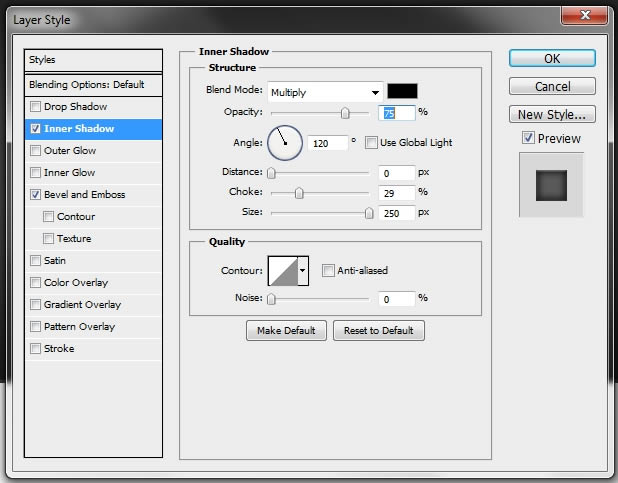618x483 pixels.
Task: Click the Choke slider handle
Action: tap(299, 193)
